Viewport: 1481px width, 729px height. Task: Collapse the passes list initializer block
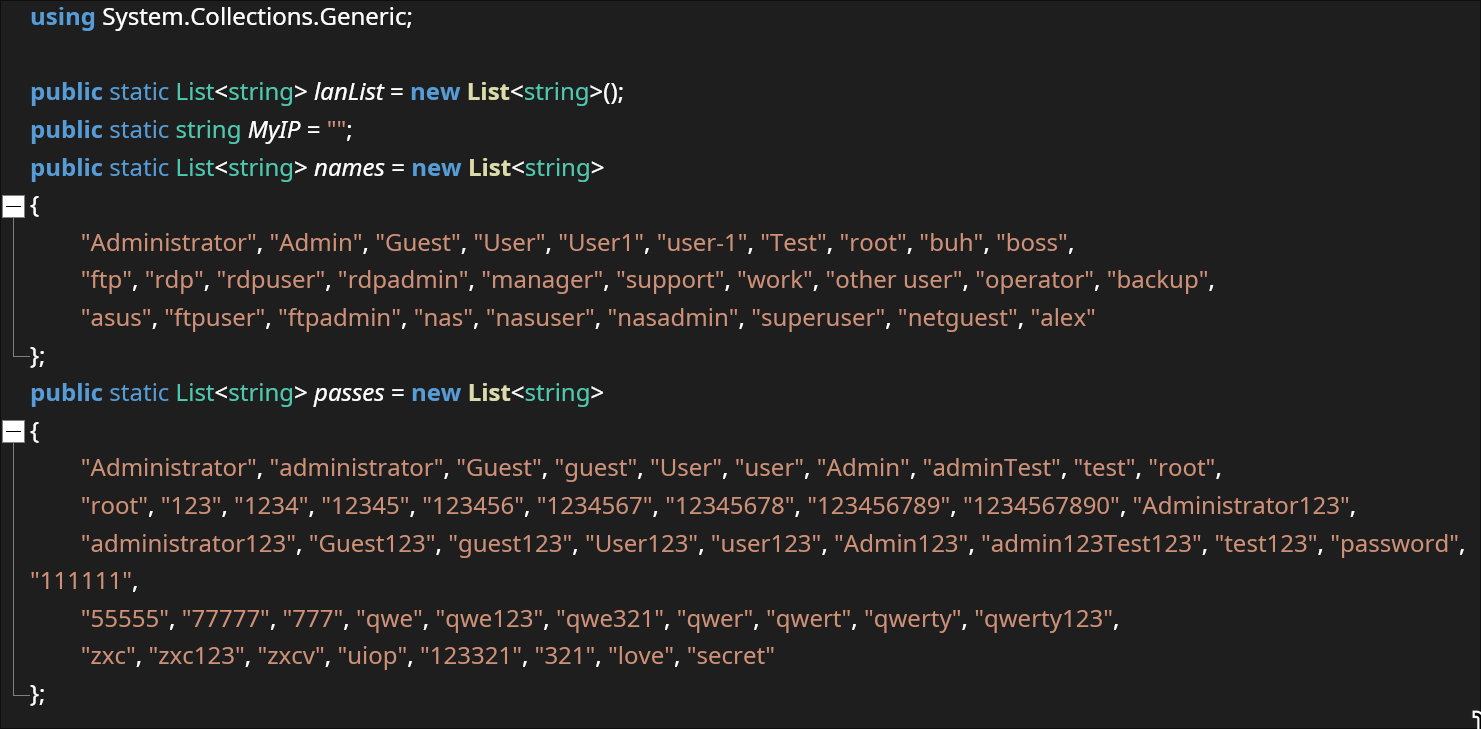(13, 431)
